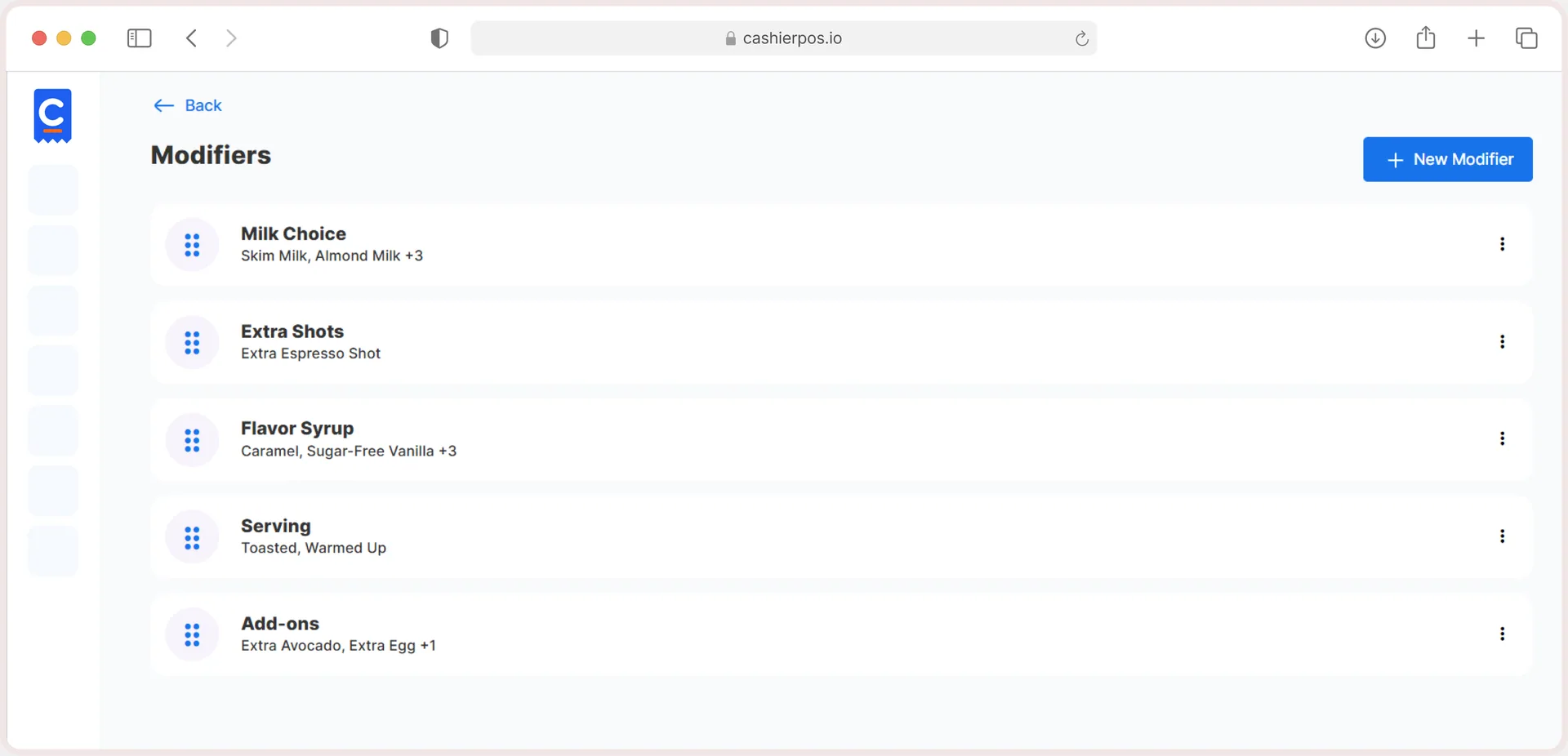Viewport: 1568px width, 756px height.
Task: Click 'Caramel, Sugar-Free Vanilla +3' text
Action: click(x=349, y=451)
